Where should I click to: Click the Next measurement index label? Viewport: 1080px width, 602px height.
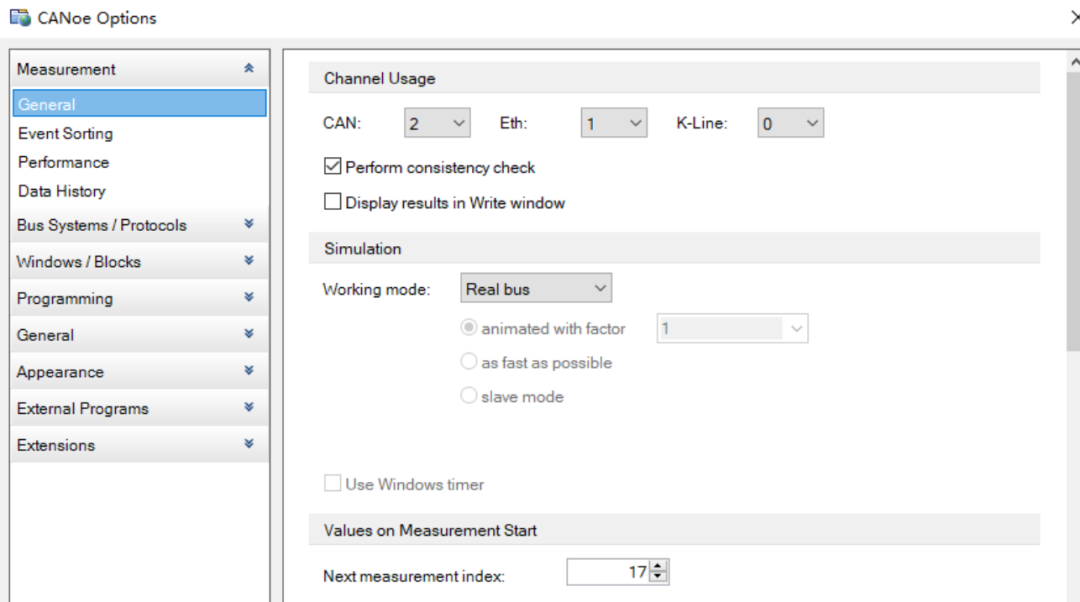tap(413, 576)
